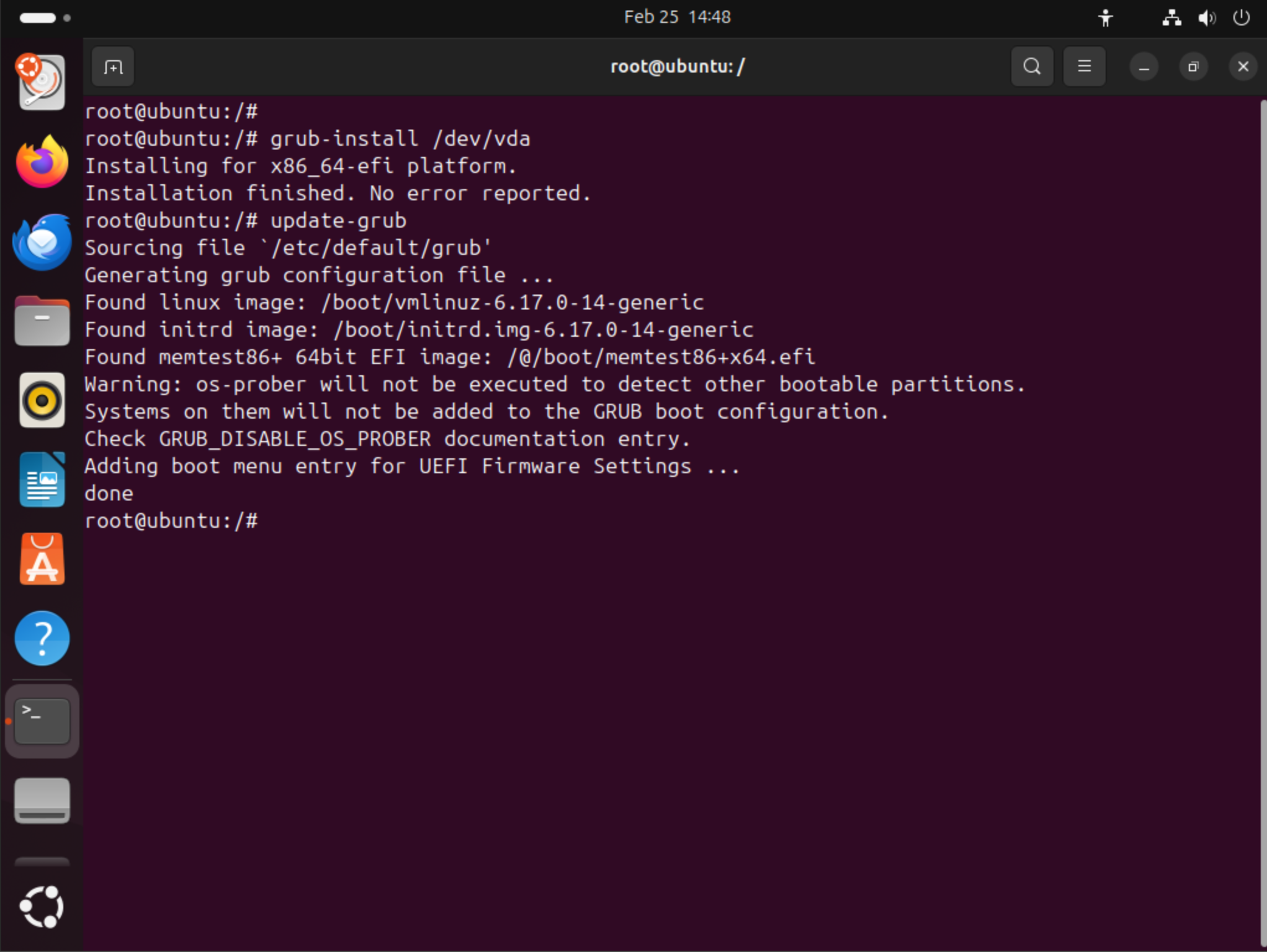Open the Help application

[42, 638]
